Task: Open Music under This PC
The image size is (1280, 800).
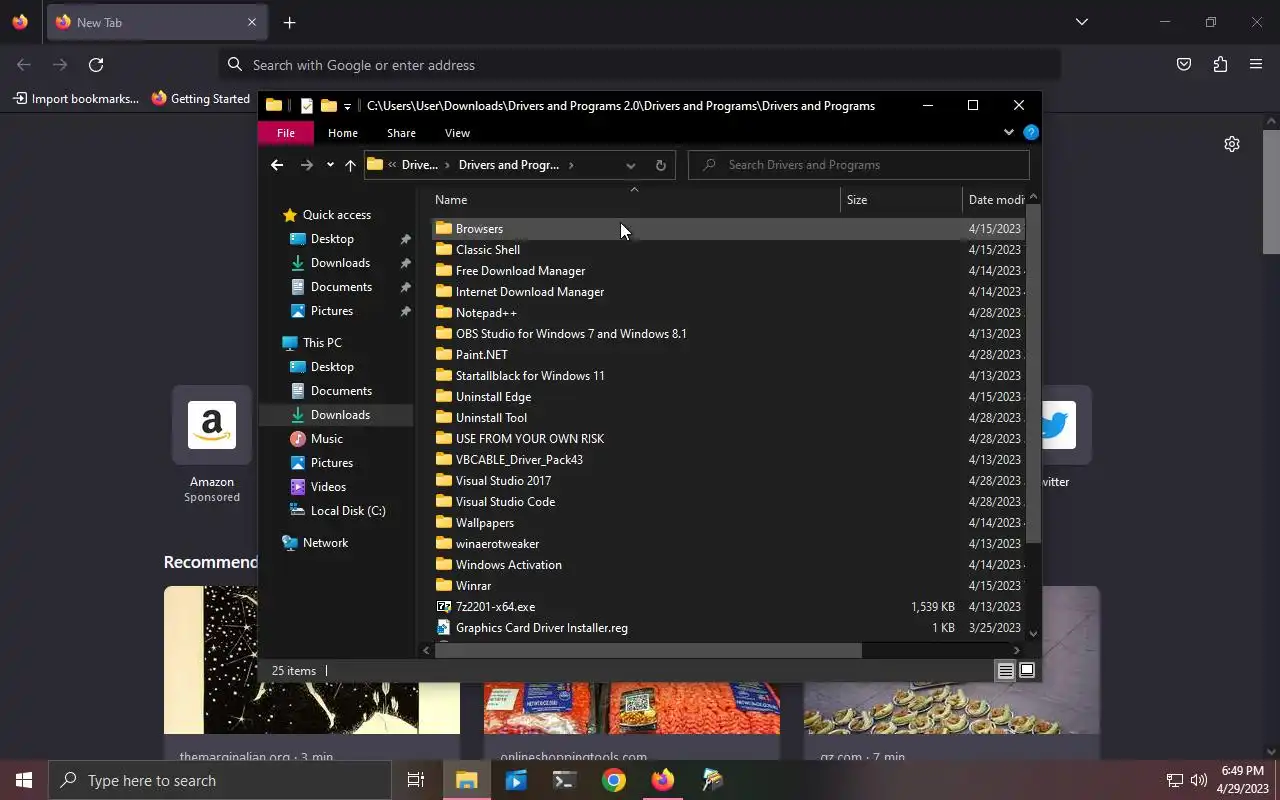Action: pos(326,439)
